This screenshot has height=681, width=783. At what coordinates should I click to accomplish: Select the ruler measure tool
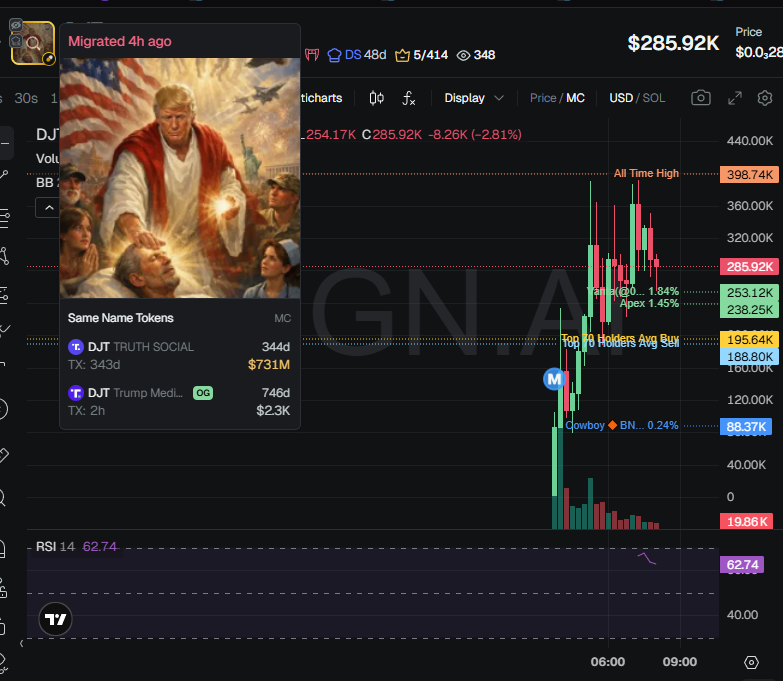point(3,455)
